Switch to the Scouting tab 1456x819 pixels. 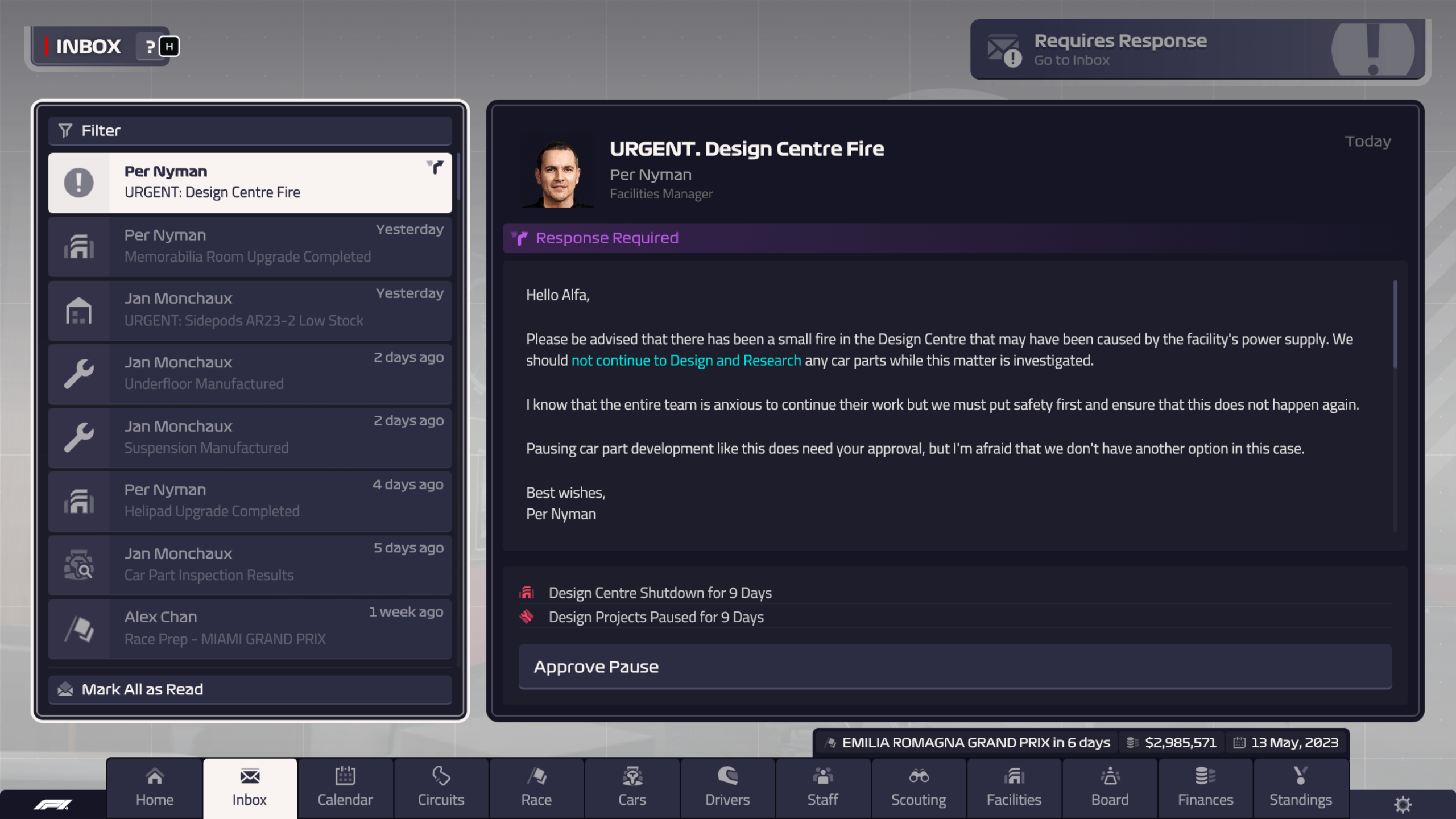coord(918,788)
